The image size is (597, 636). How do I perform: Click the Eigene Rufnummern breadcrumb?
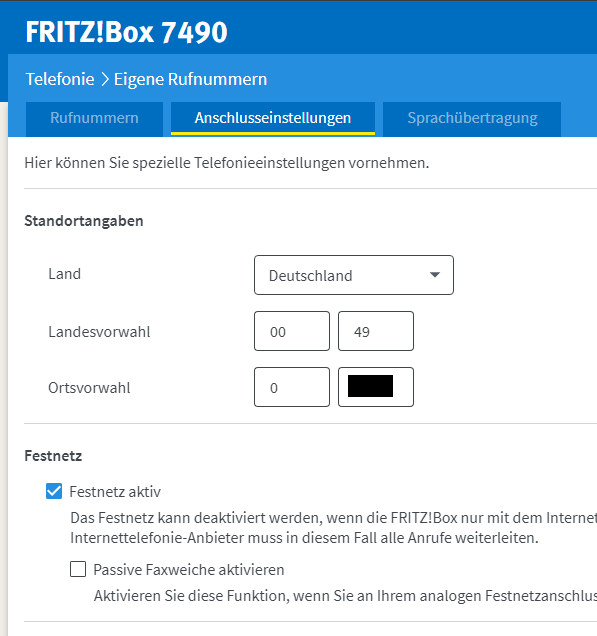pos(190,79)
